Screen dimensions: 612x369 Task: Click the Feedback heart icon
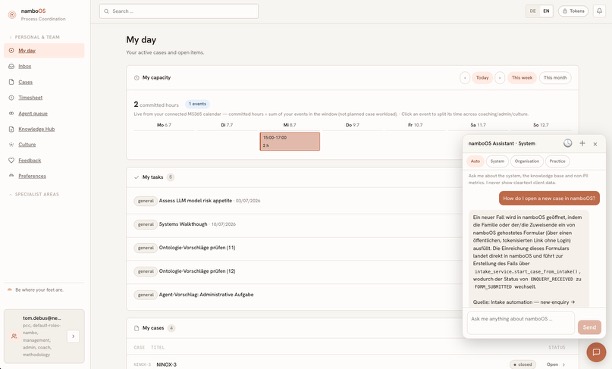[11, 160]
